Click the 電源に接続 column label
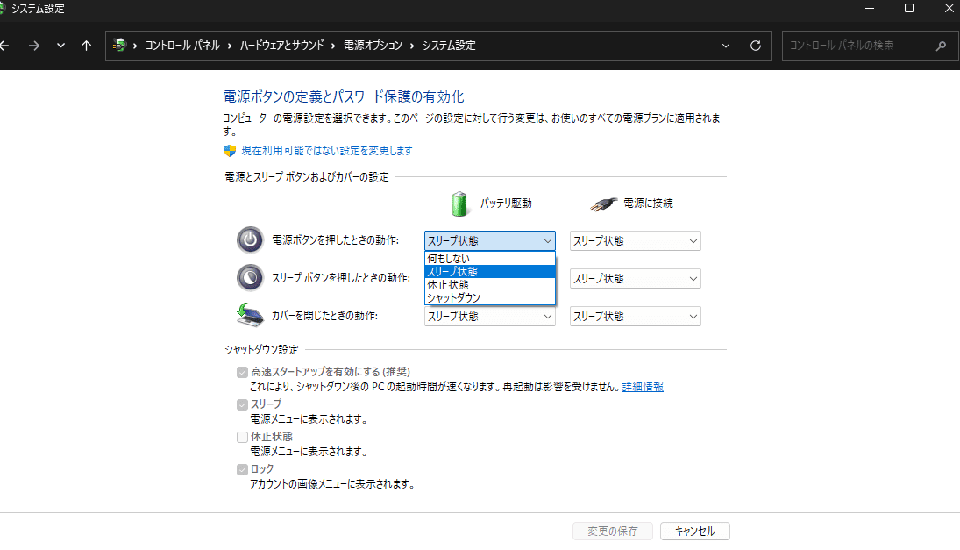 (648, 203)
